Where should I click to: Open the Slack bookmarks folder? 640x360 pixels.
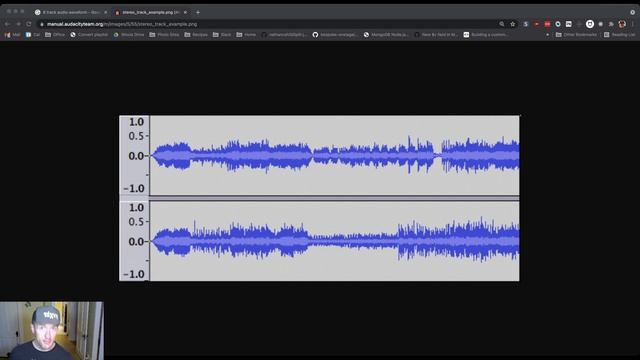[x=222, y=35]
